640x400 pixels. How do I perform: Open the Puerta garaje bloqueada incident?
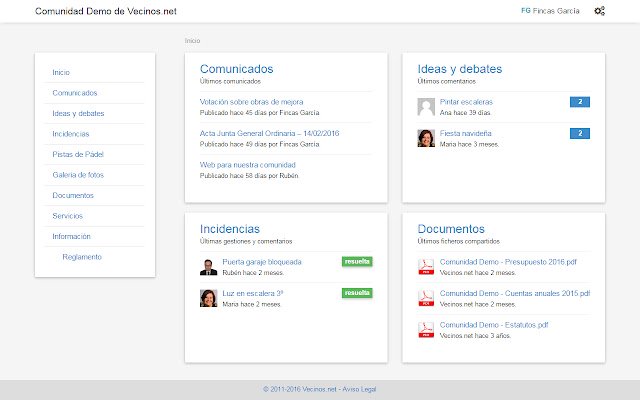click(x=262, y=262)
